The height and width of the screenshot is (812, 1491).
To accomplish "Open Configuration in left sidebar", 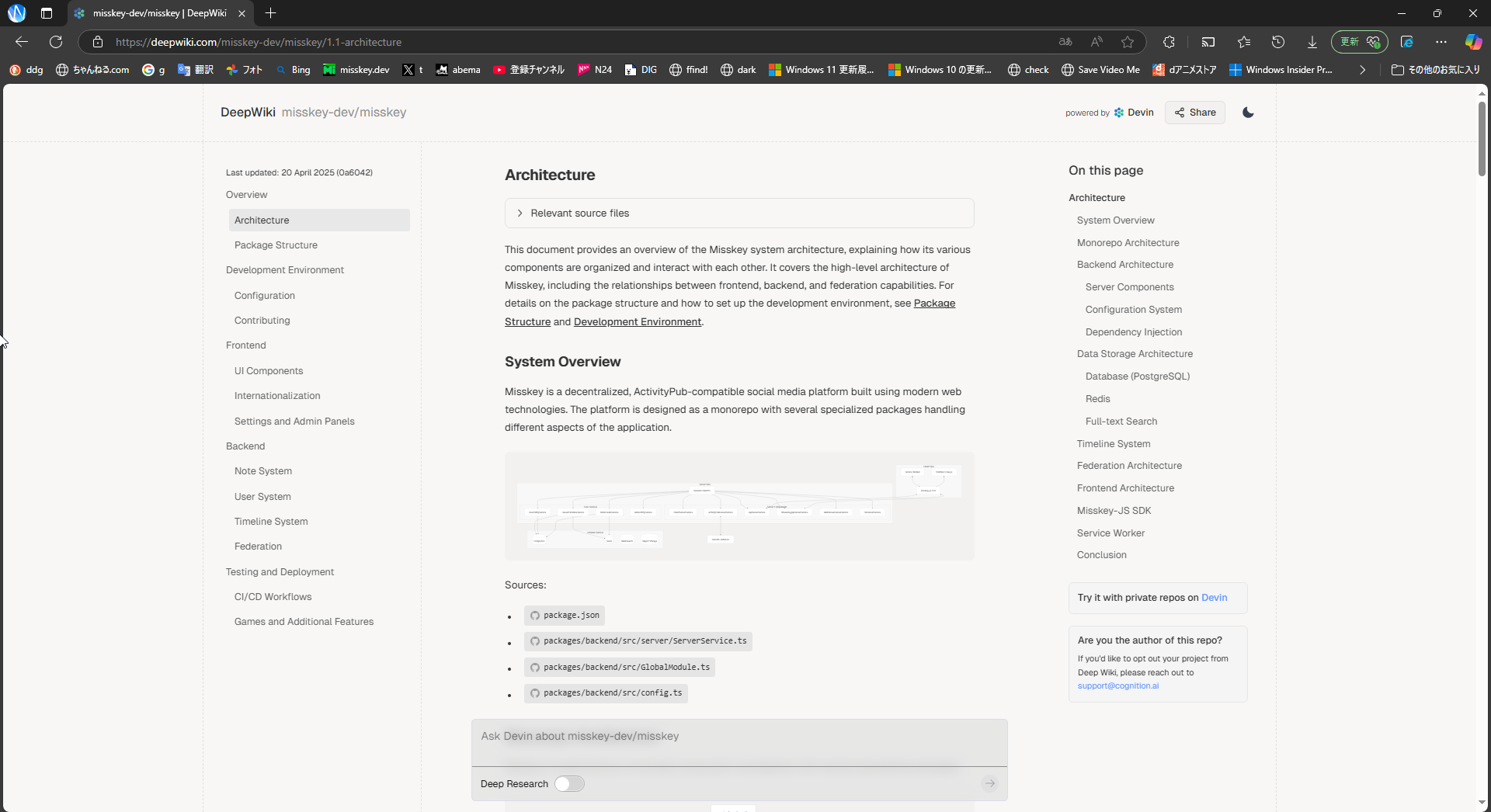I will click(265, 296).
